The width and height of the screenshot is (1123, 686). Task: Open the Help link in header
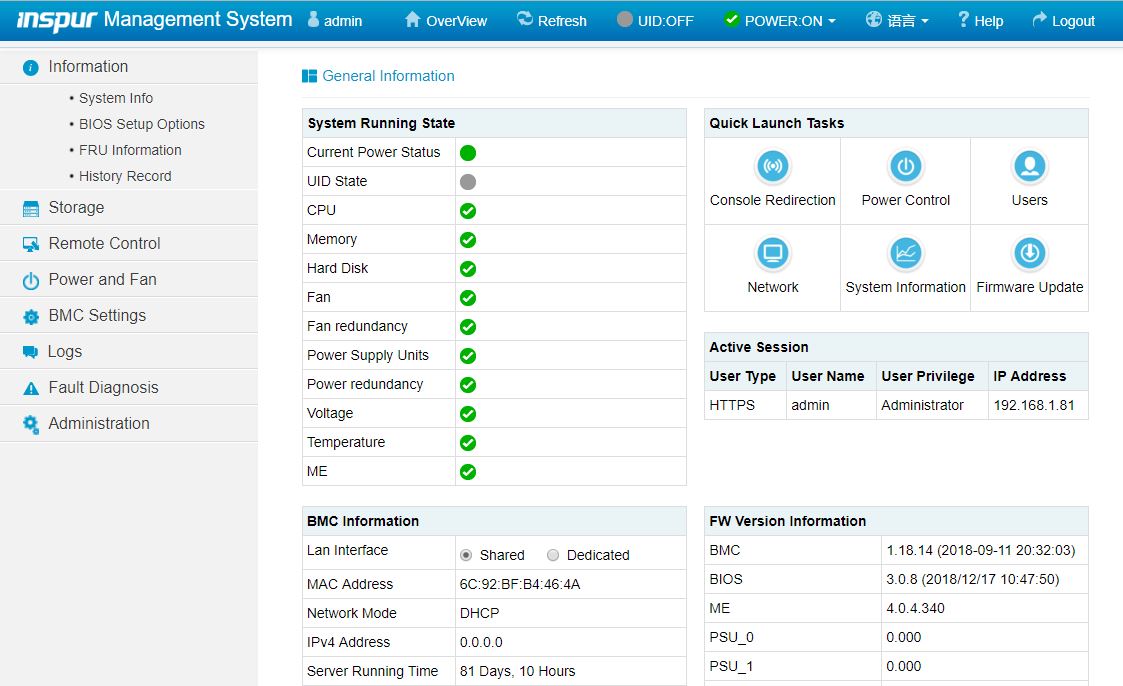980,20
